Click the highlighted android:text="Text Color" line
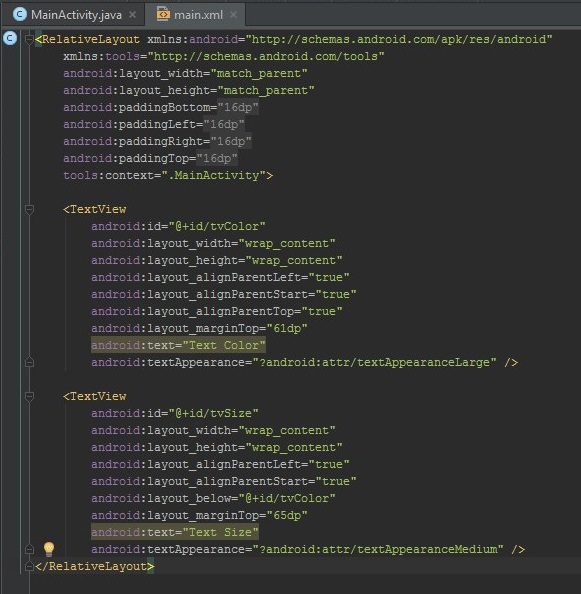 click(178, 345)
